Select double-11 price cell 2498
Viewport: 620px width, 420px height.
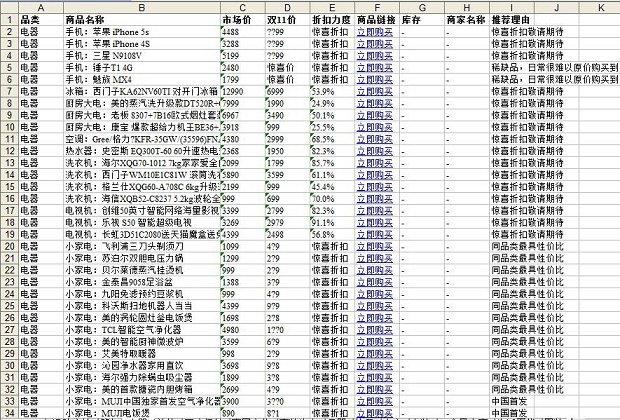pyautogui.click(x=287, y=235)
